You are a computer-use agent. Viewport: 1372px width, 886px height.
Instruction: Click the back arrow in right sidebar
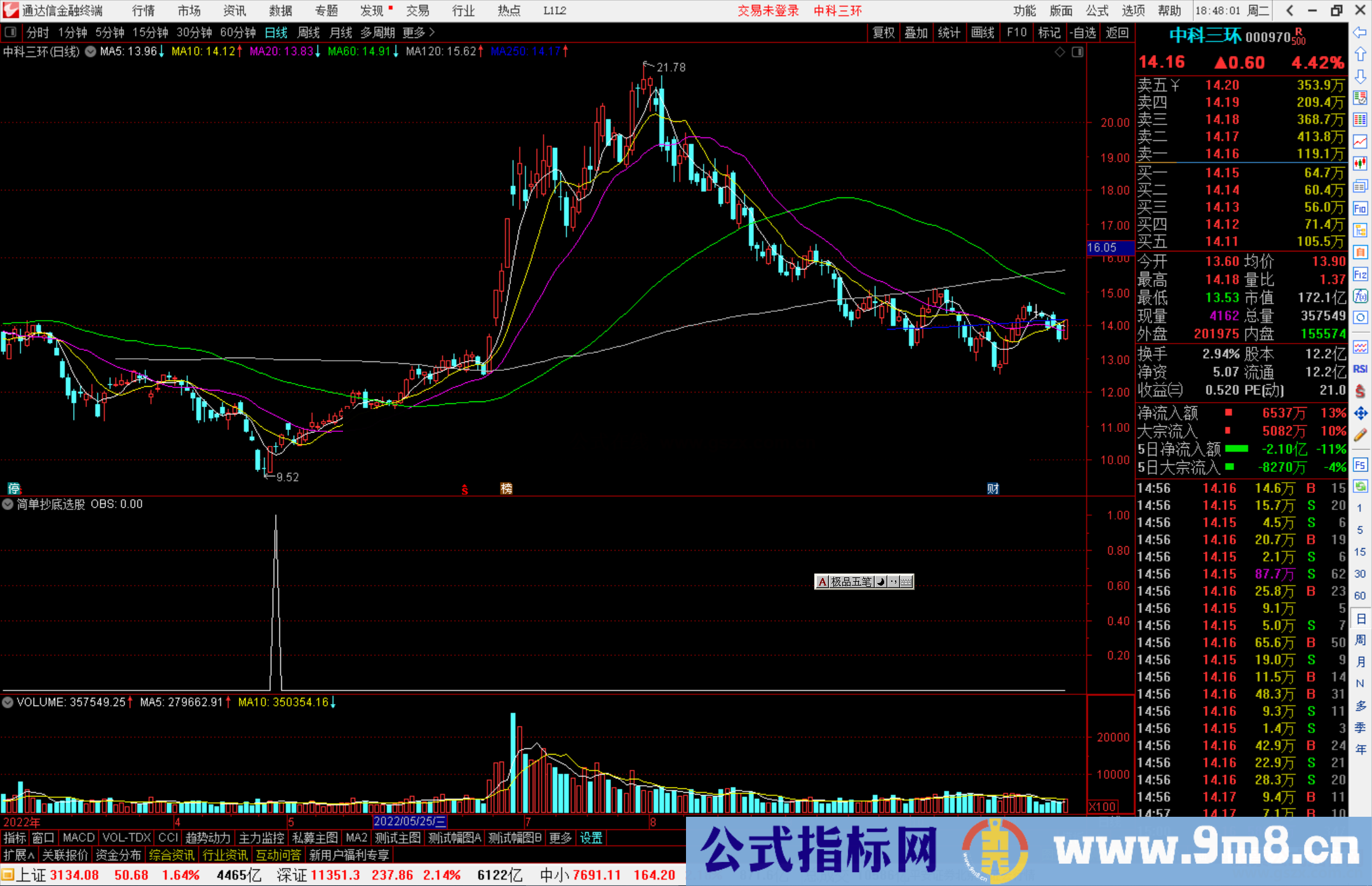click(x=1360, y=33)
